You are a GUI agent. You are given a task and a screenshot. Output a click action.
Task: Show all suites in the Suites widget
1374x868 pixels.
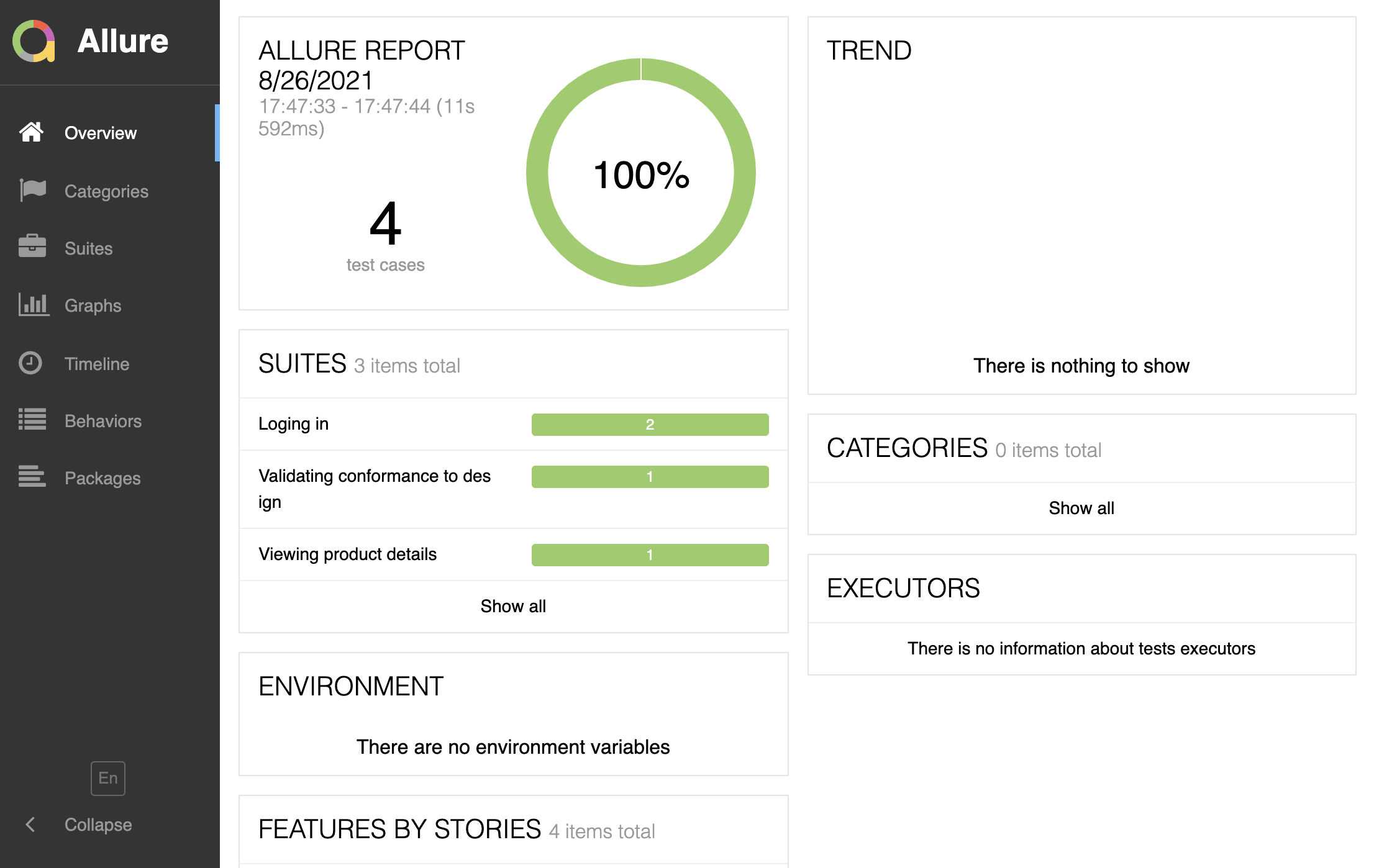pyautogui.click(x=513, y=606)
